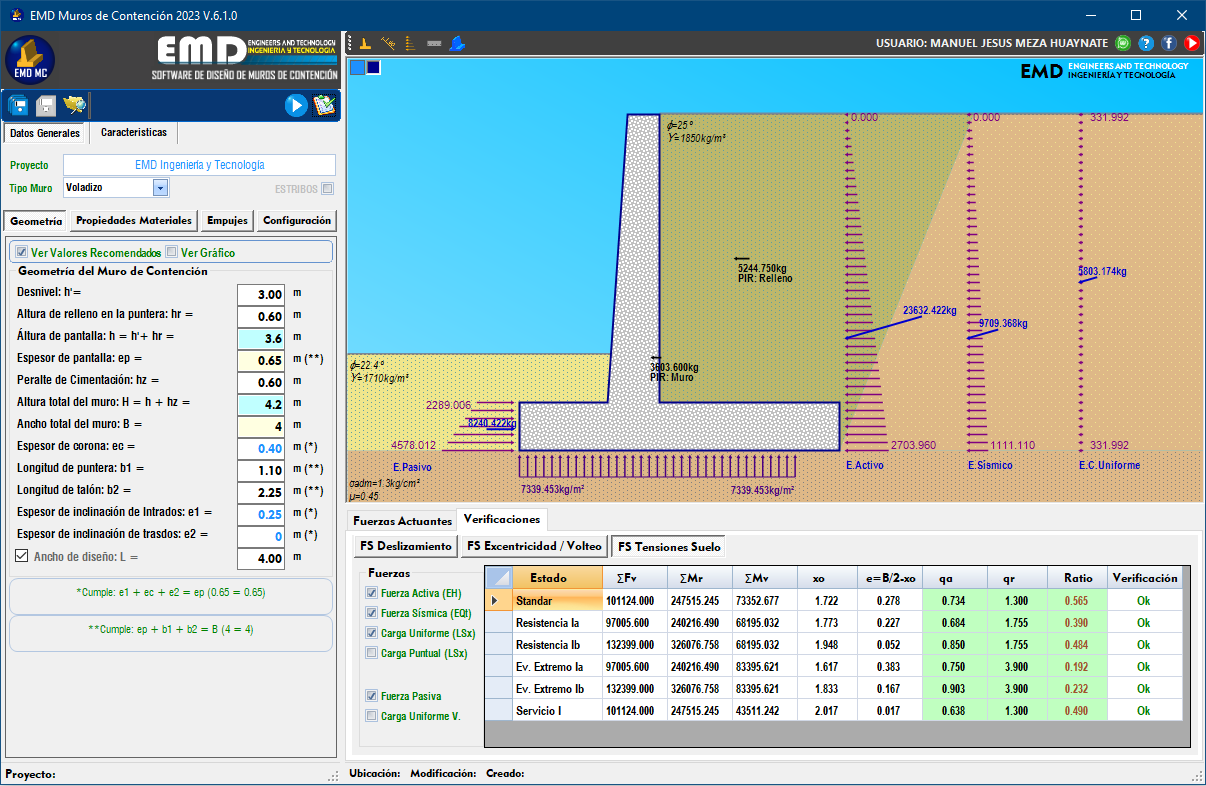Open the blue help question icon
The width and height of the screenshot is (1206, 786).
1146,43
